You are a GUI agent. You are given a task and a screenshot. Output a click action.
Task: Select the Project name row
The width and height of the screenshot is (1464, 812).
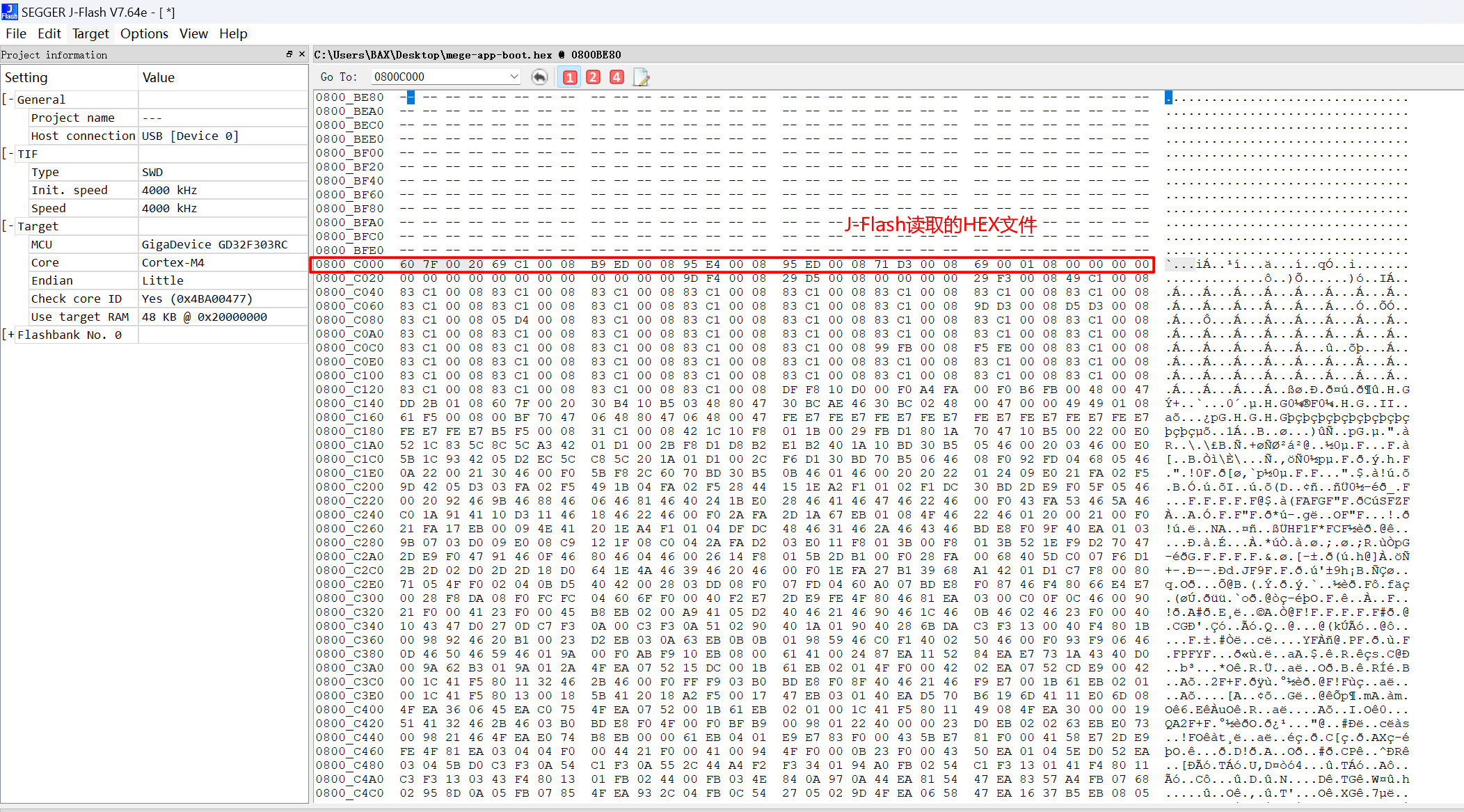coord(154,118)
